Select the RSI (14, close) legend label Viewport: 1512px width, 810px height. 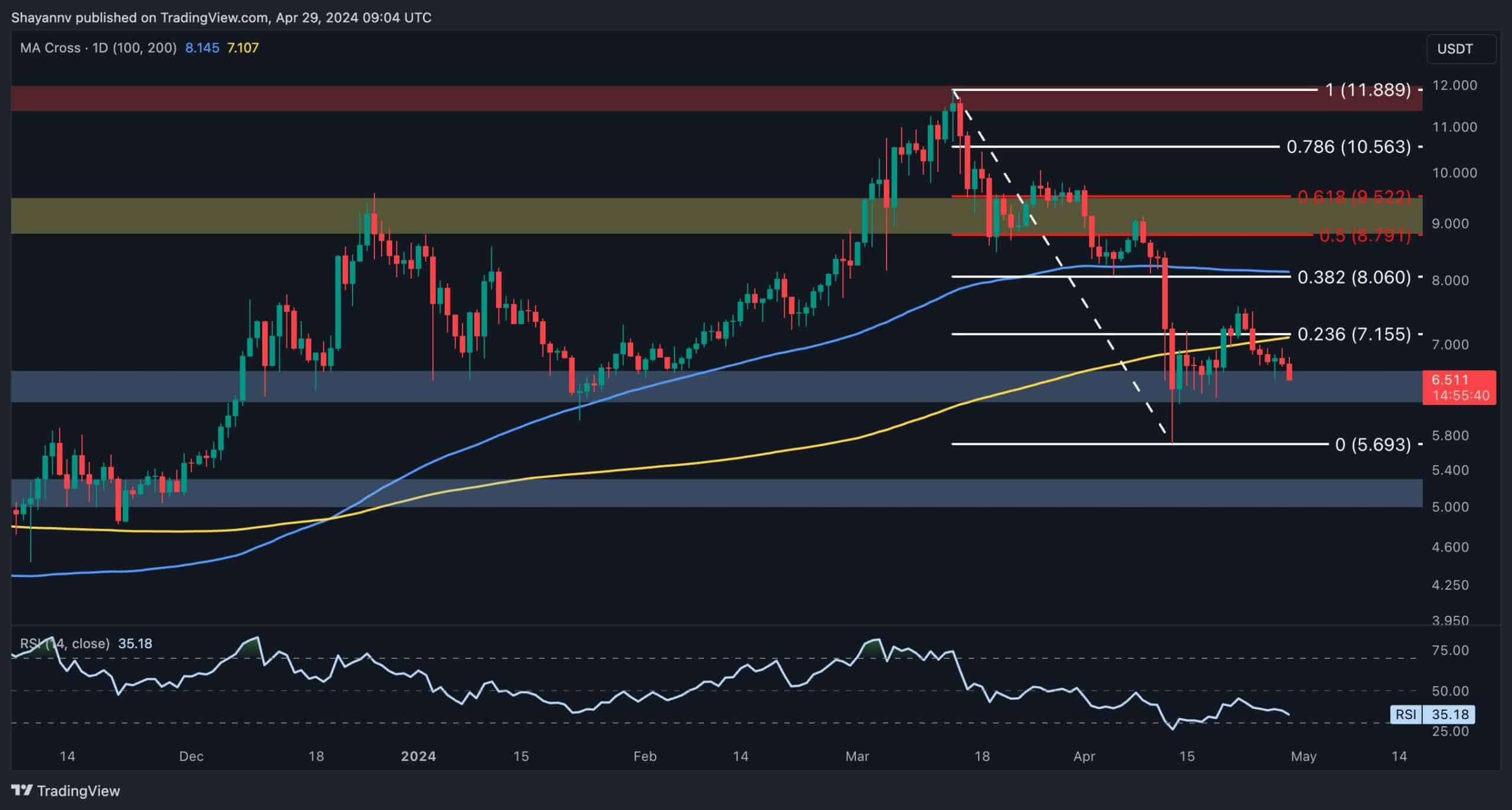click(65, 644)
